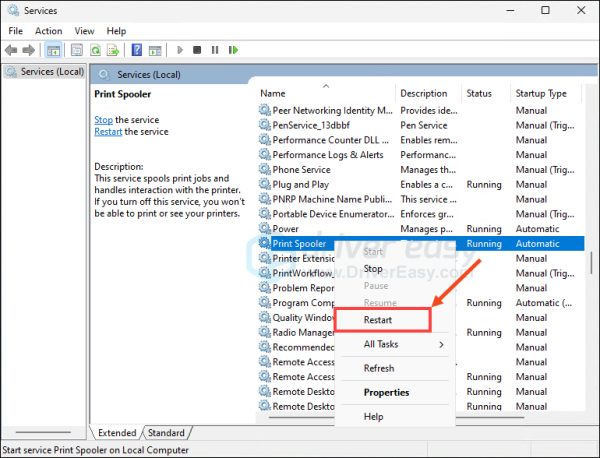
Task: Open the blue Help toolbar icon
Action: [x=136, y=50]
